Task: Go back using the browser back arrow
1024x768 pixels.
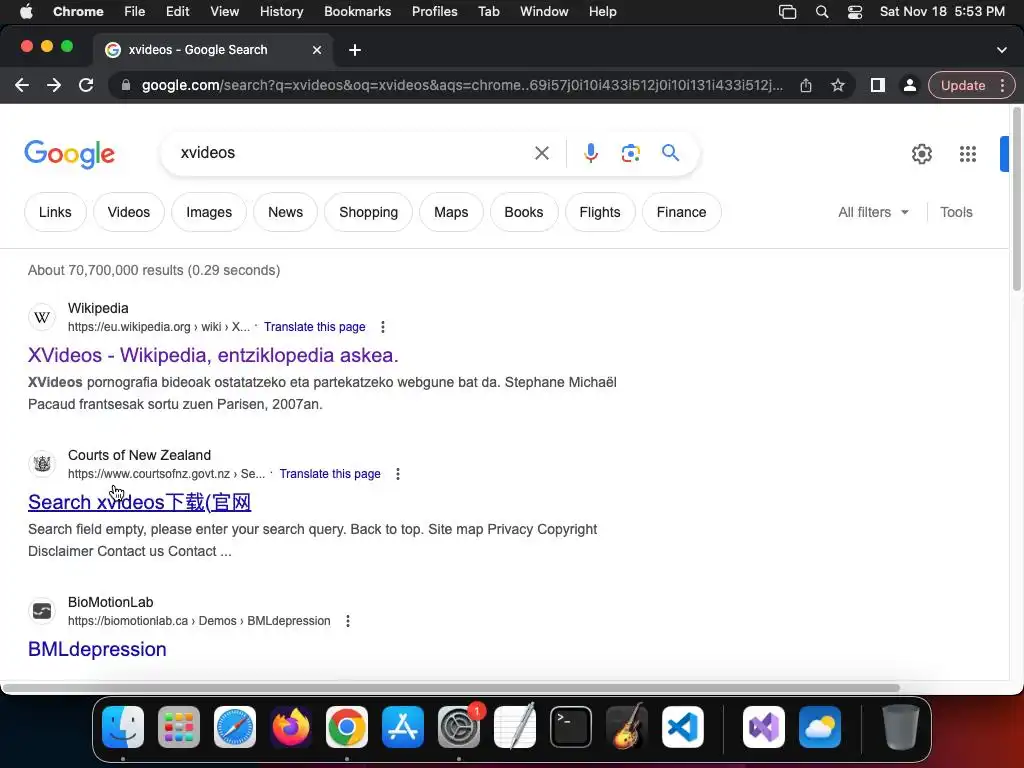Action: tap(22, 86)
